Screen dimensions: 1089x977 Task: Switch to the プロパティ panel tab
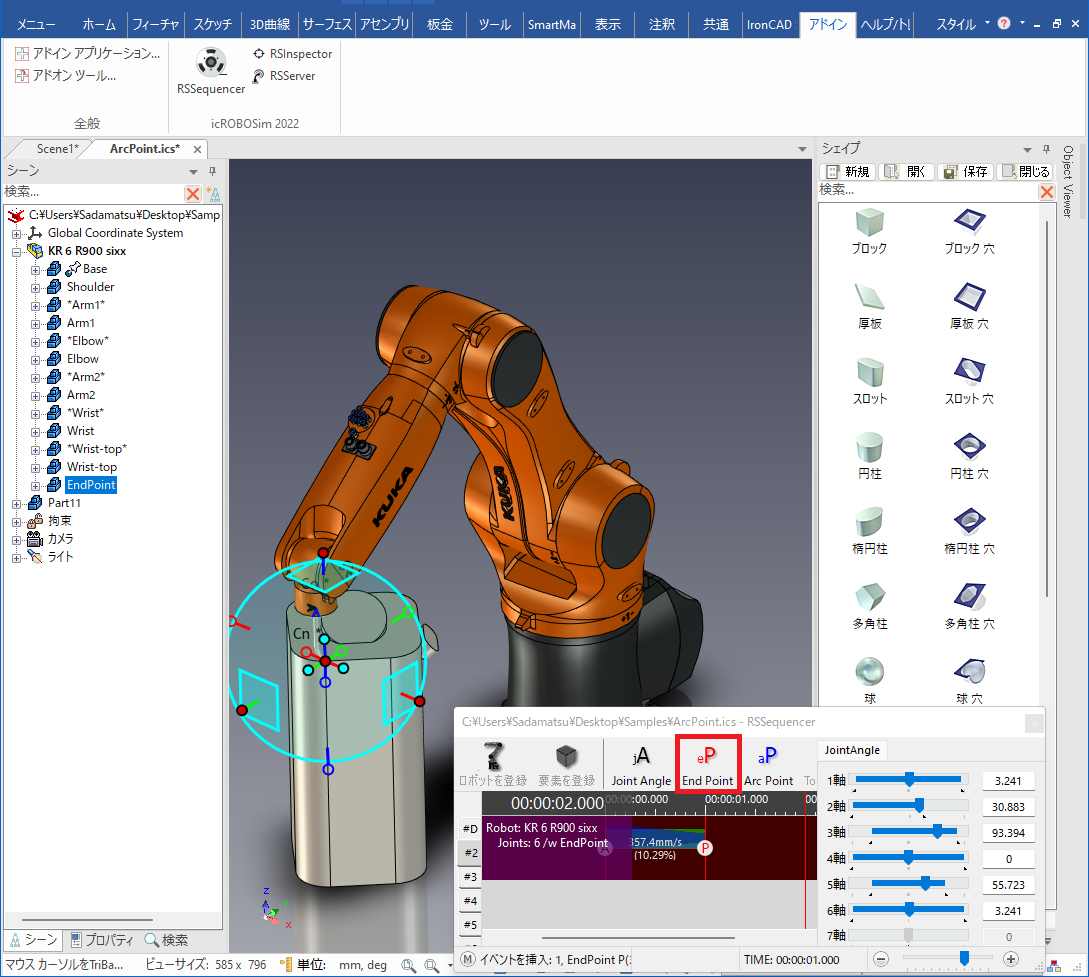pos(101,940)
